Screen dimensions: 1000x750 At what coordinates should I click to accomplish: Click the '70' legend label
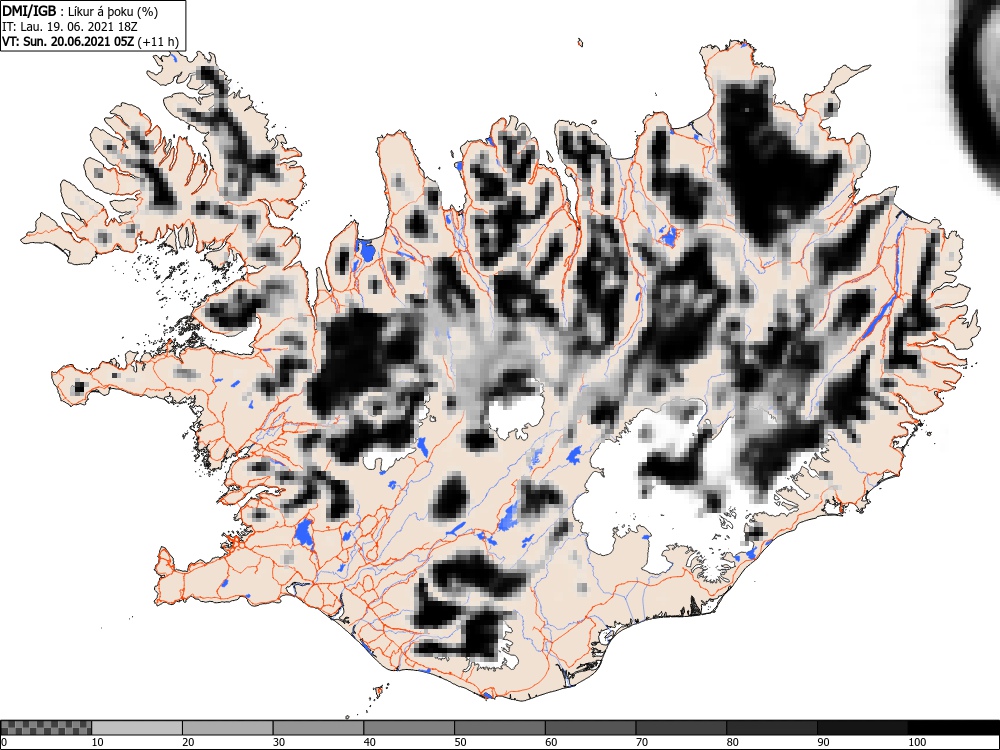tap(641, 742)
